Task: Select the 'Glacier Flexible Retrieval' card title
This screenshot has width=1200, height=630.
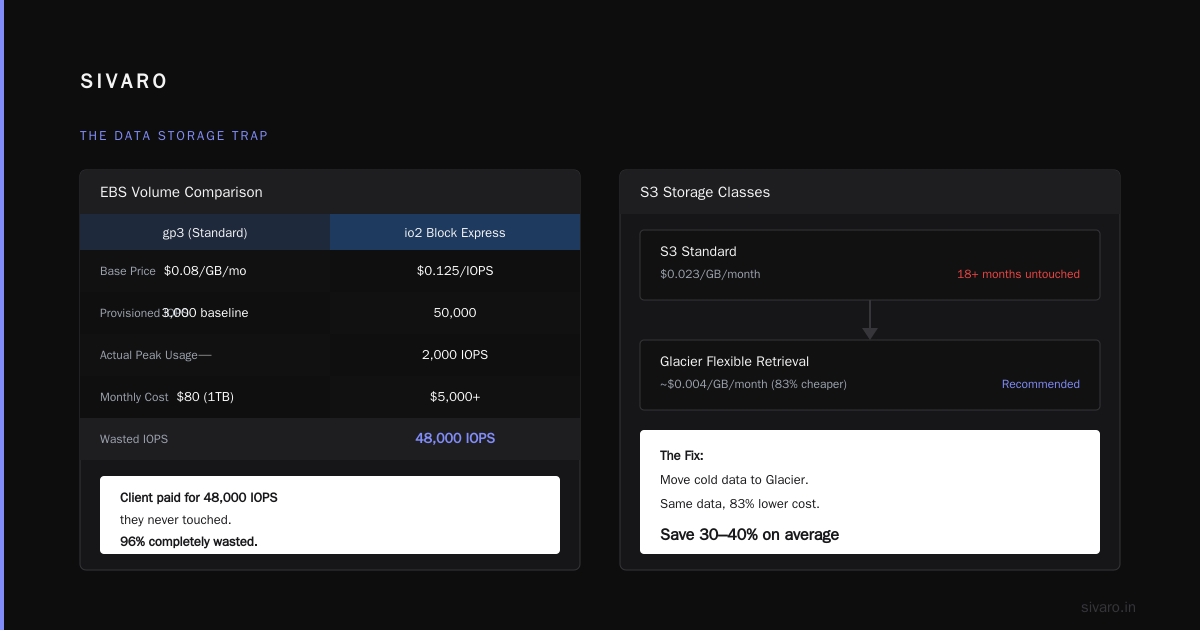Action: pyautogui.click(x=734, y=361)
